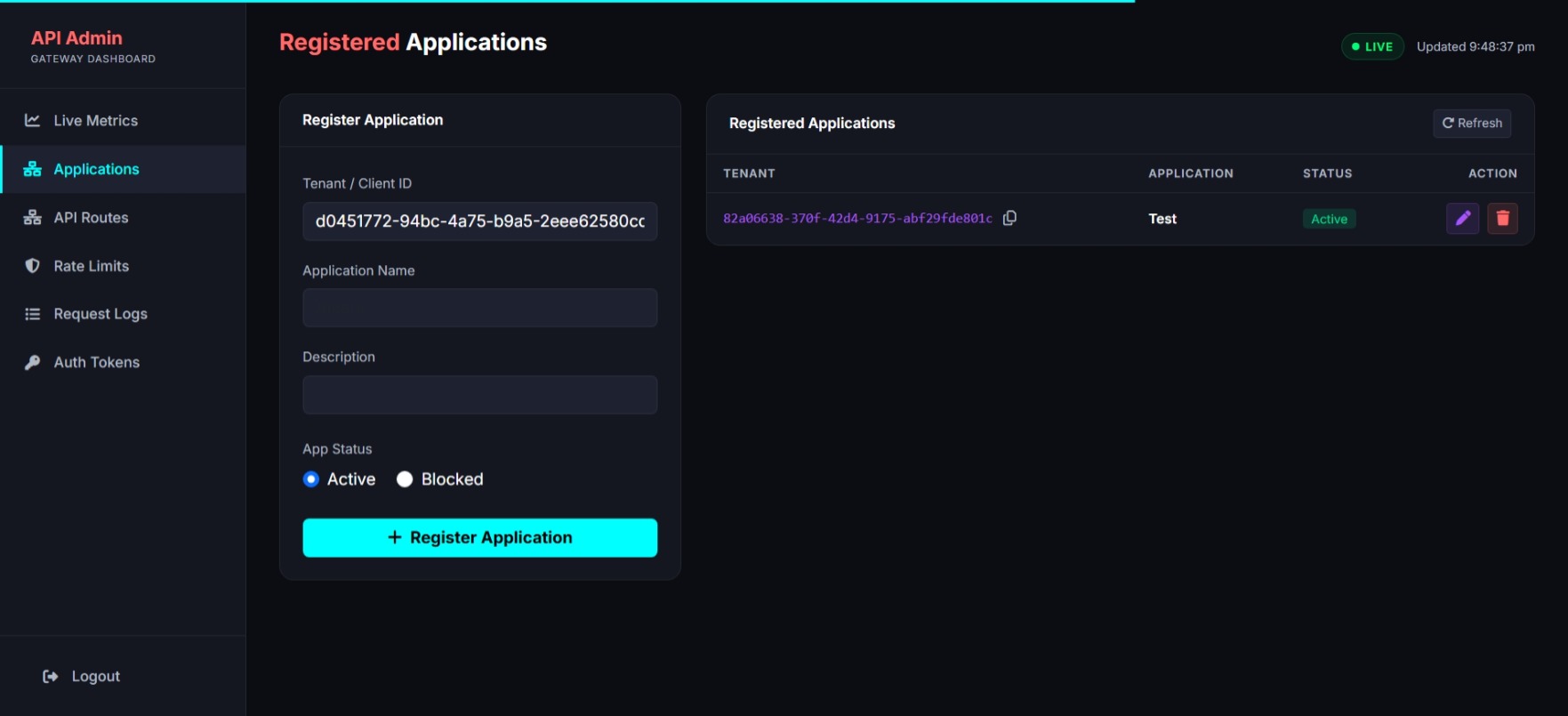Click the STATUS column header
Viewport: 1568px width, 716px height.
tap(1327, 173)
